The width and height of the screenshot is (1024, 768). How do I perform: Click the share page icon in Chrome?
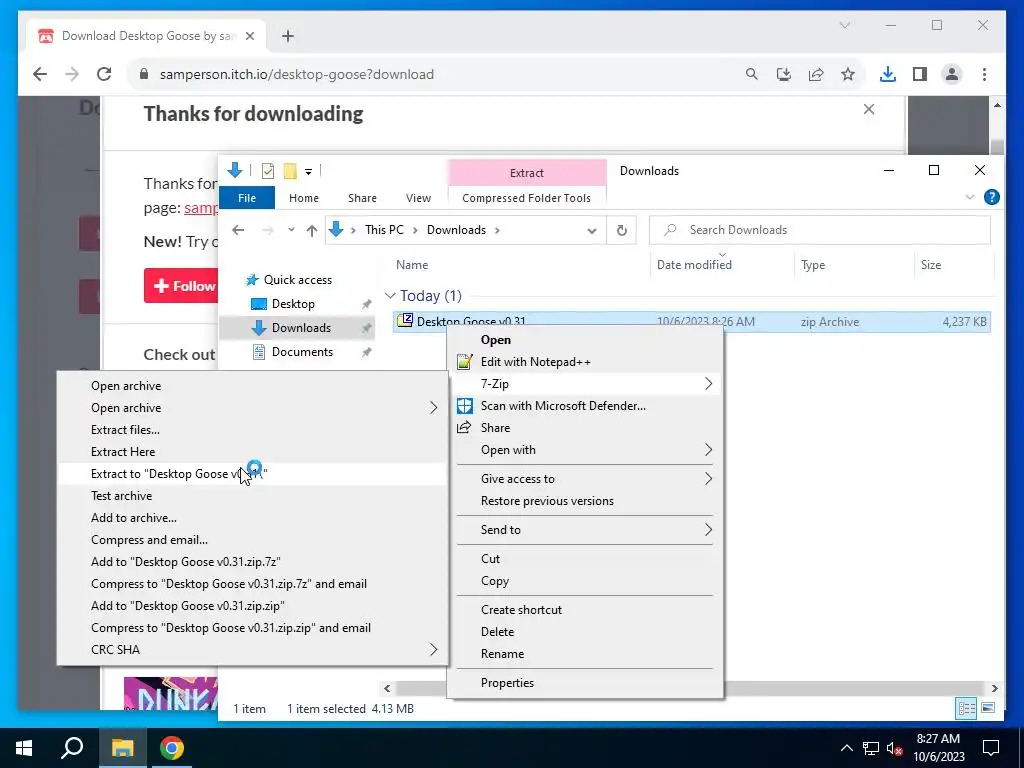816,74
